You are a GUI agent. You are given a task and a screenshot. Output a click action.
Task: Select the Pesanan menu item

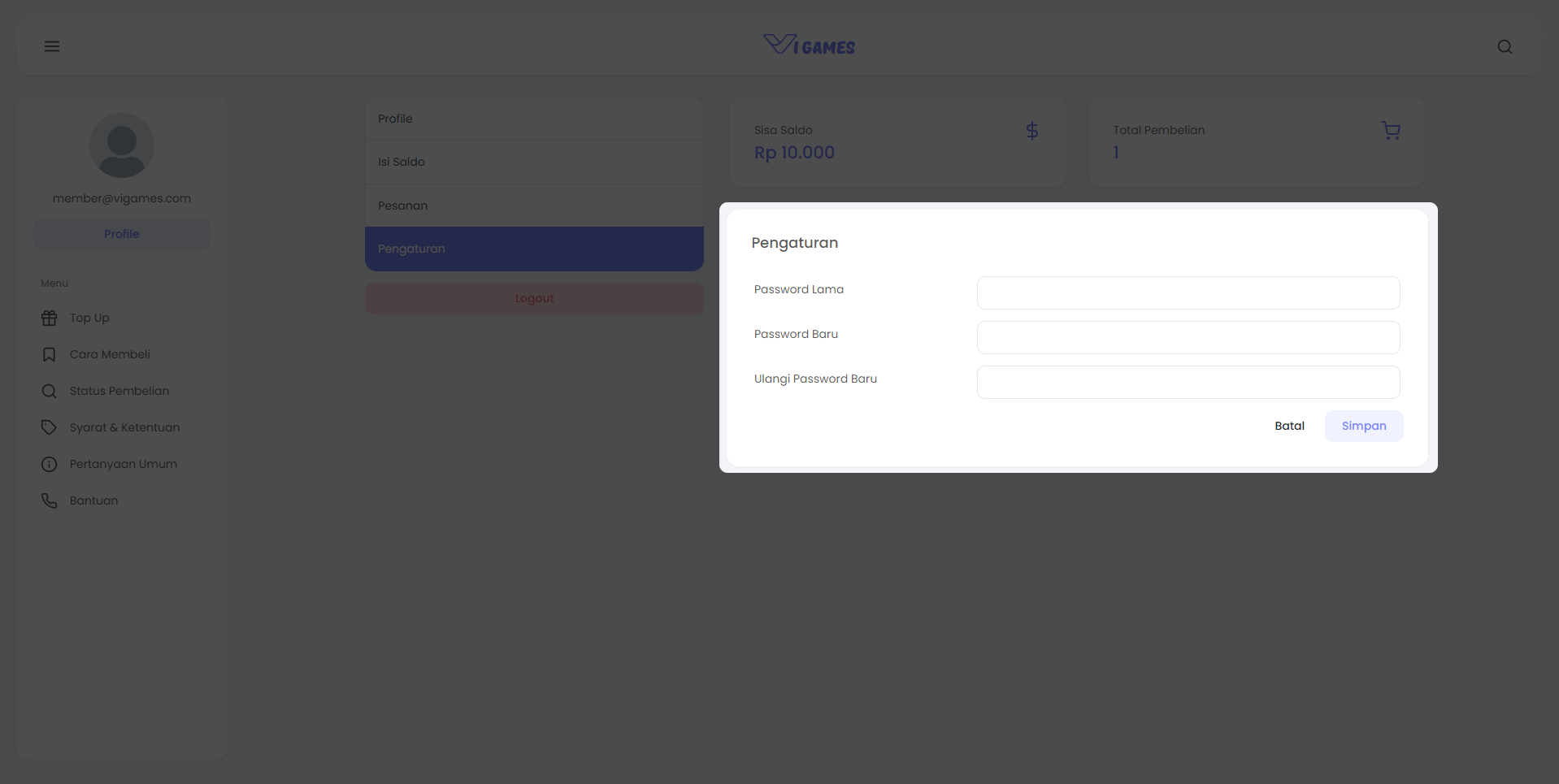(534, 206)
